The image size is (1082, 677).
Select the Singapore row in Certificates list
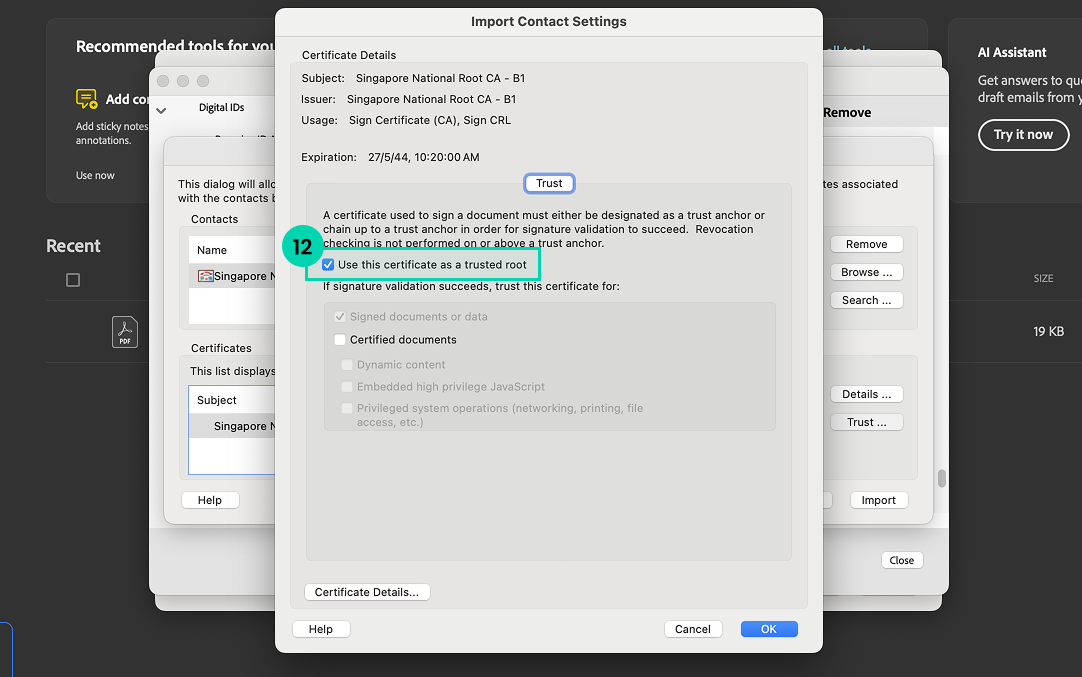click(x=231, y=426)
